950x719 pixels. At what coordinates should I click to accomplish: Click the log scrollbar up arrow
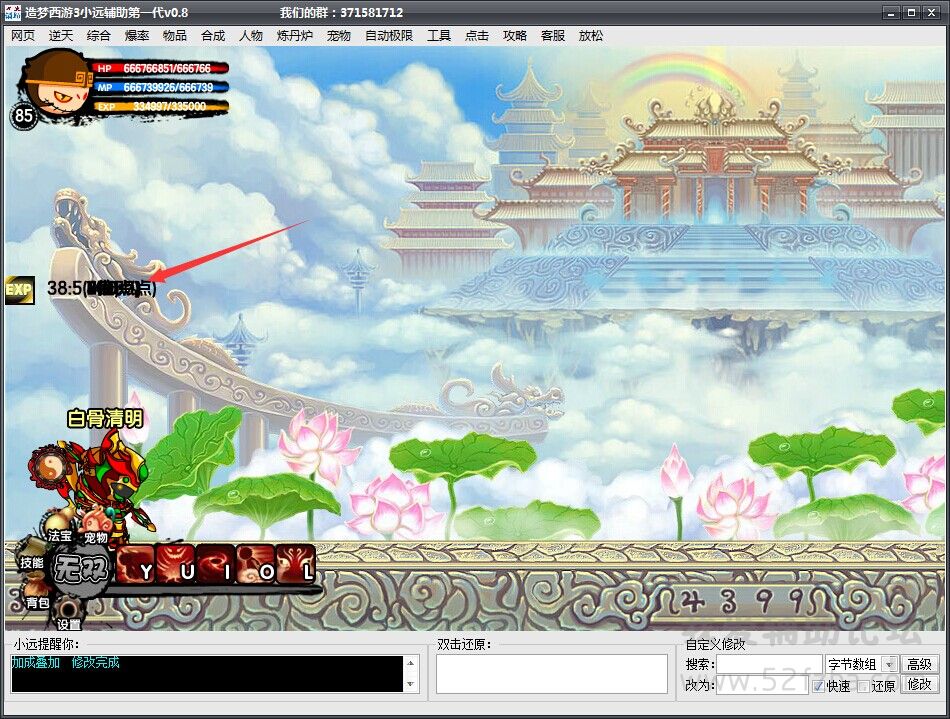pos(410,663)
